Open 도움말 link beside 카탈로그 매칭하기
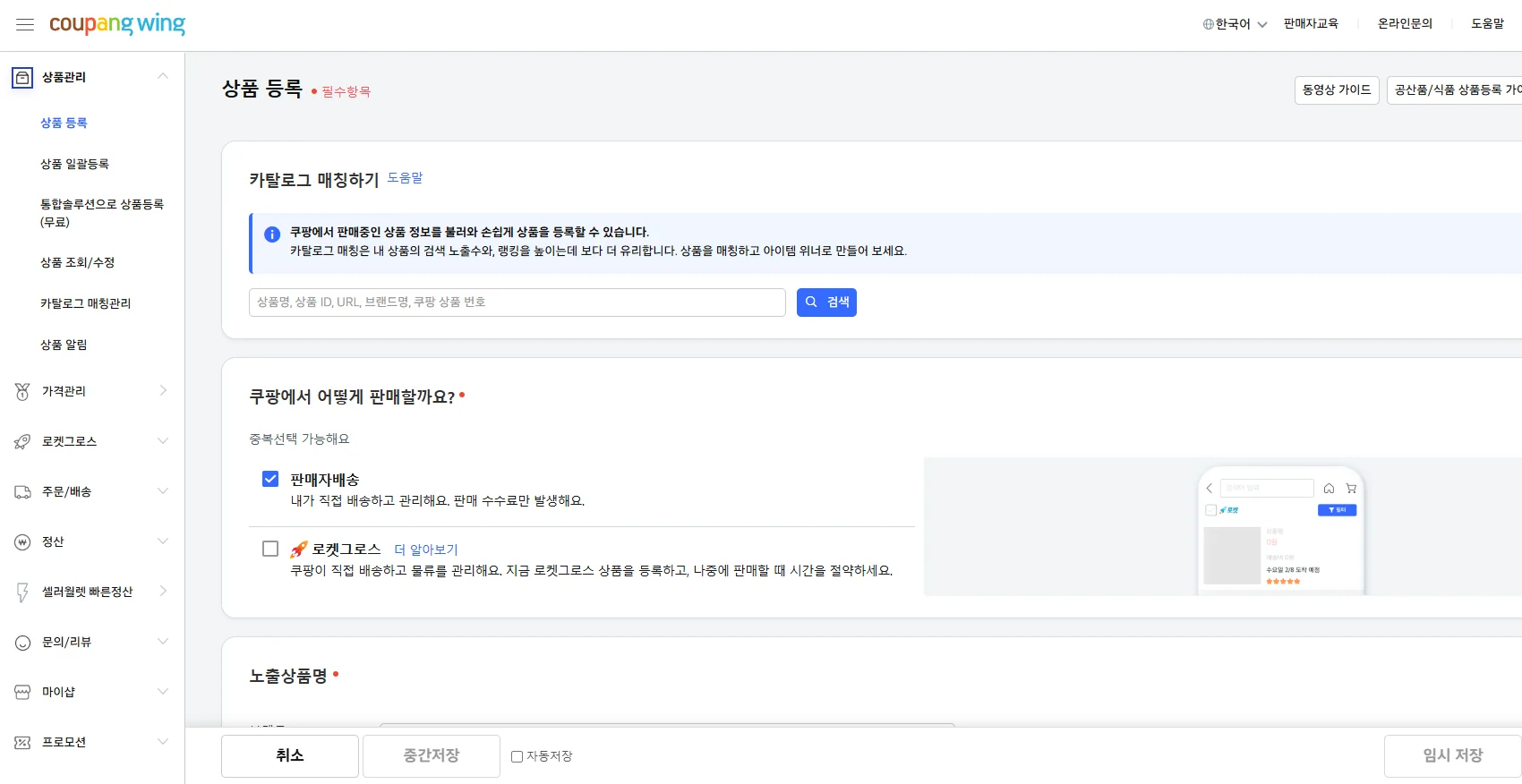The width and height of the screenshot is (1522, 784). (405, 178)
